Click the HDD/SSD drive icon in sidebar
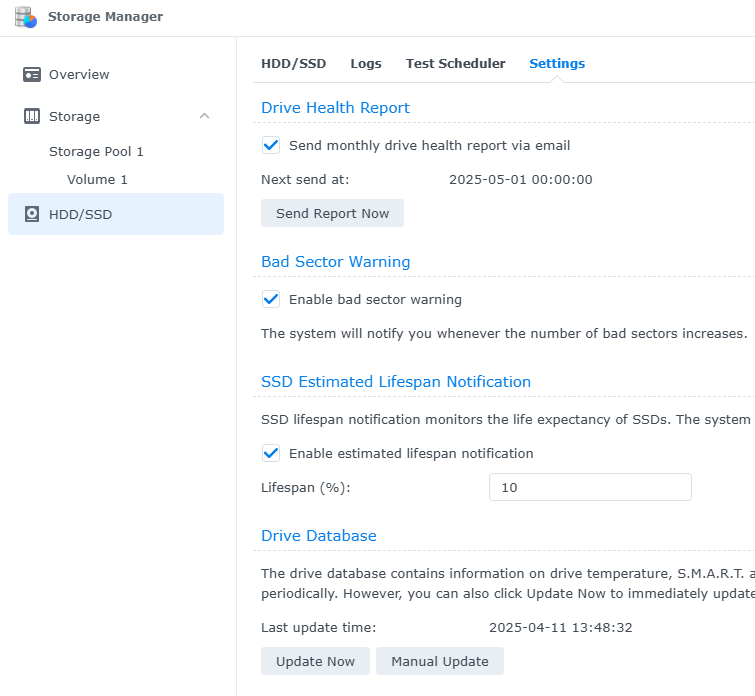 32,214
